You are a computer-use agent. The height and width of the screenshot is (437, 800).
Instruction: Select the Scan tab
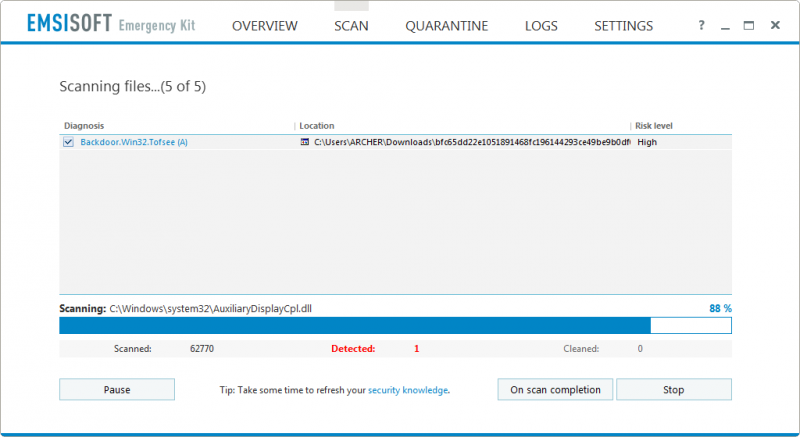tap(351, 26)
